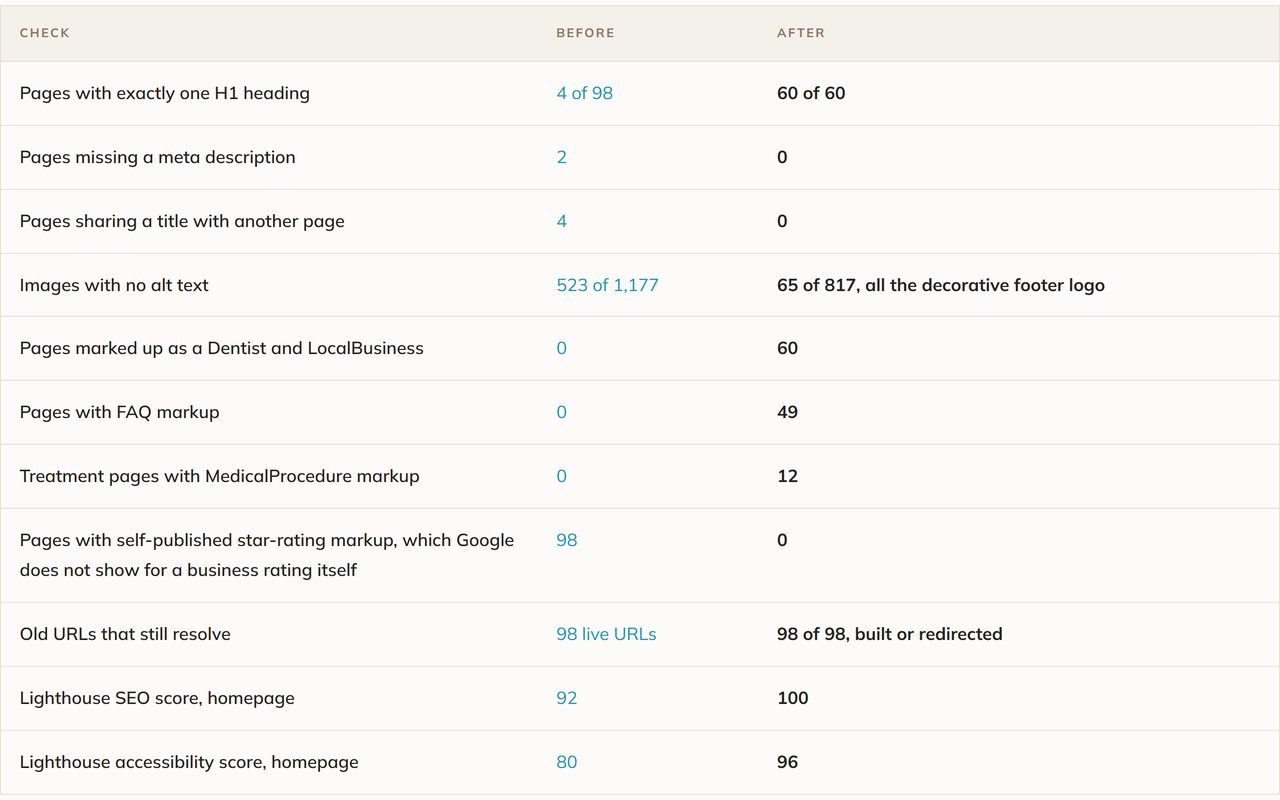
Task: Click before value '4' for shared titles
Action: (x=562, y=221)
